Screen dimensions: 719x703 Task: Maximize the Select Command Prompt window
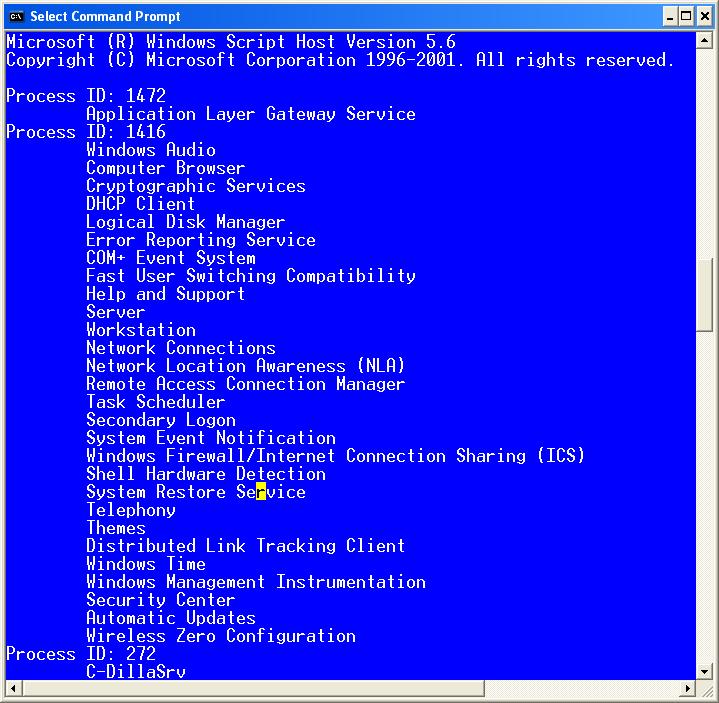[x=686, y=17]
